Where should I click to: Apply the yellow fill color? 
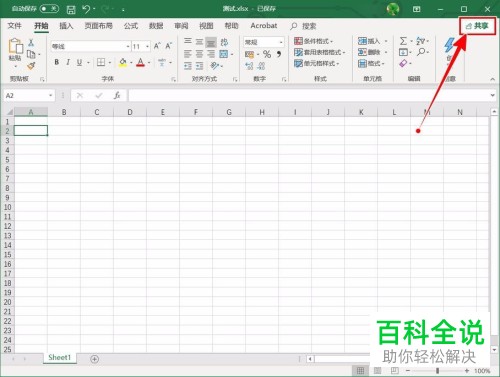click(123, 62)
